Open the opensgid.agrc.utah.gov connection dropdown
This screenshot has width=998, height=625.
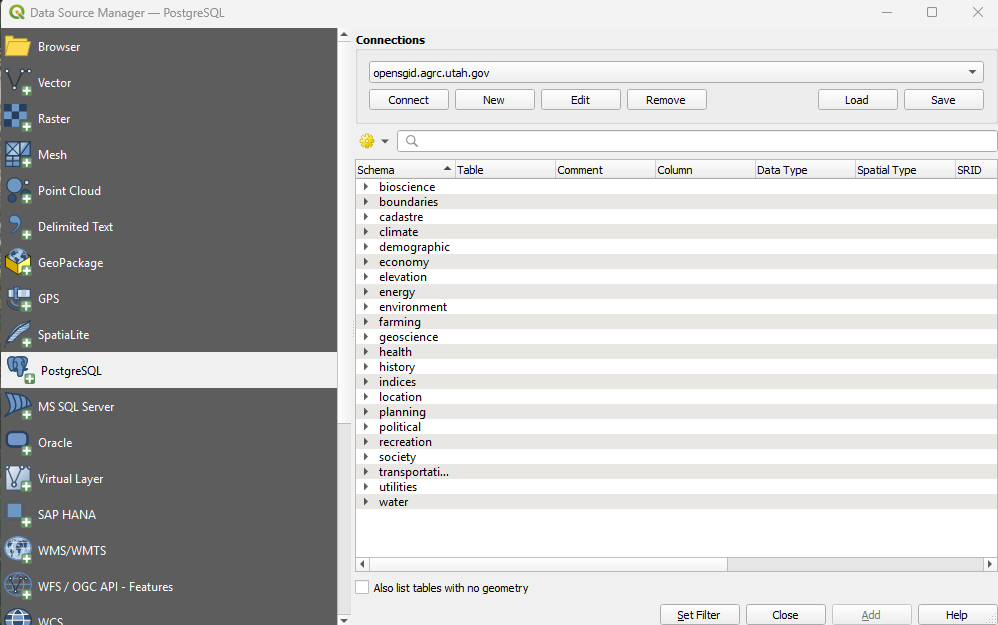click(x=676, y=73)
